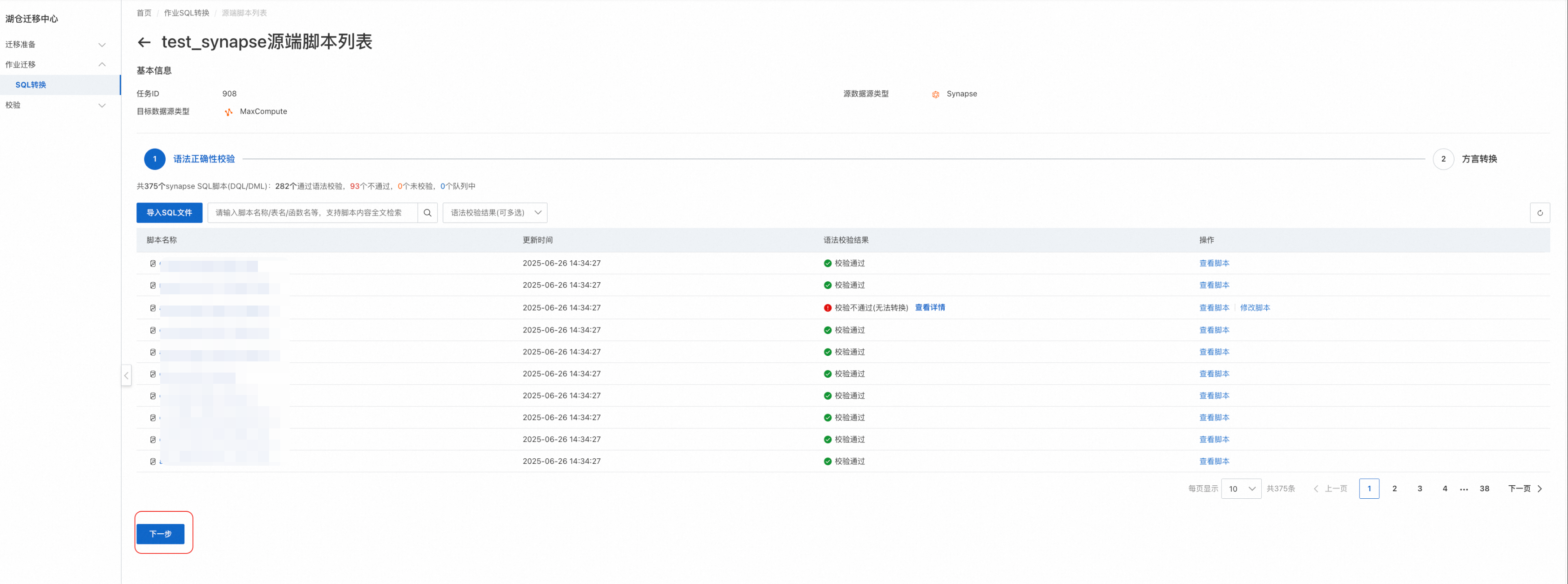
Task: Expand the 校验 sidebar menu
Action: tap(60, 105)
